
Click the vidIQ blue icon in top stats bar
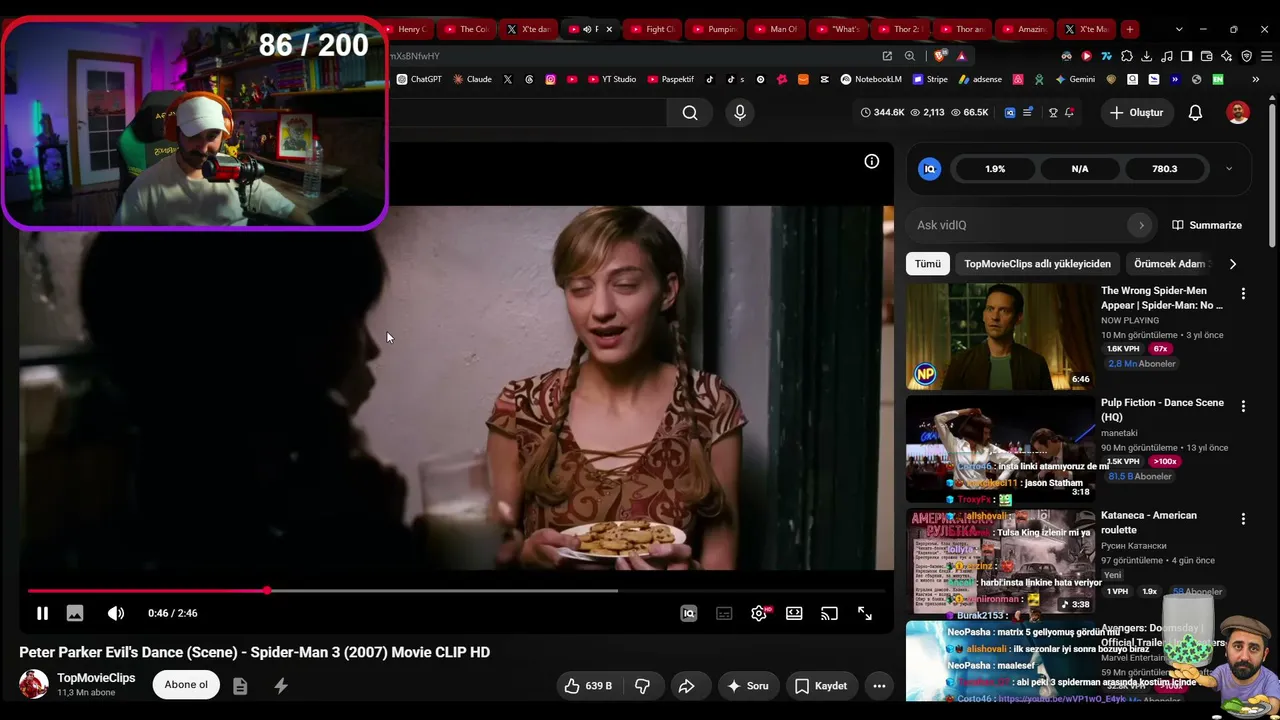1010,113
